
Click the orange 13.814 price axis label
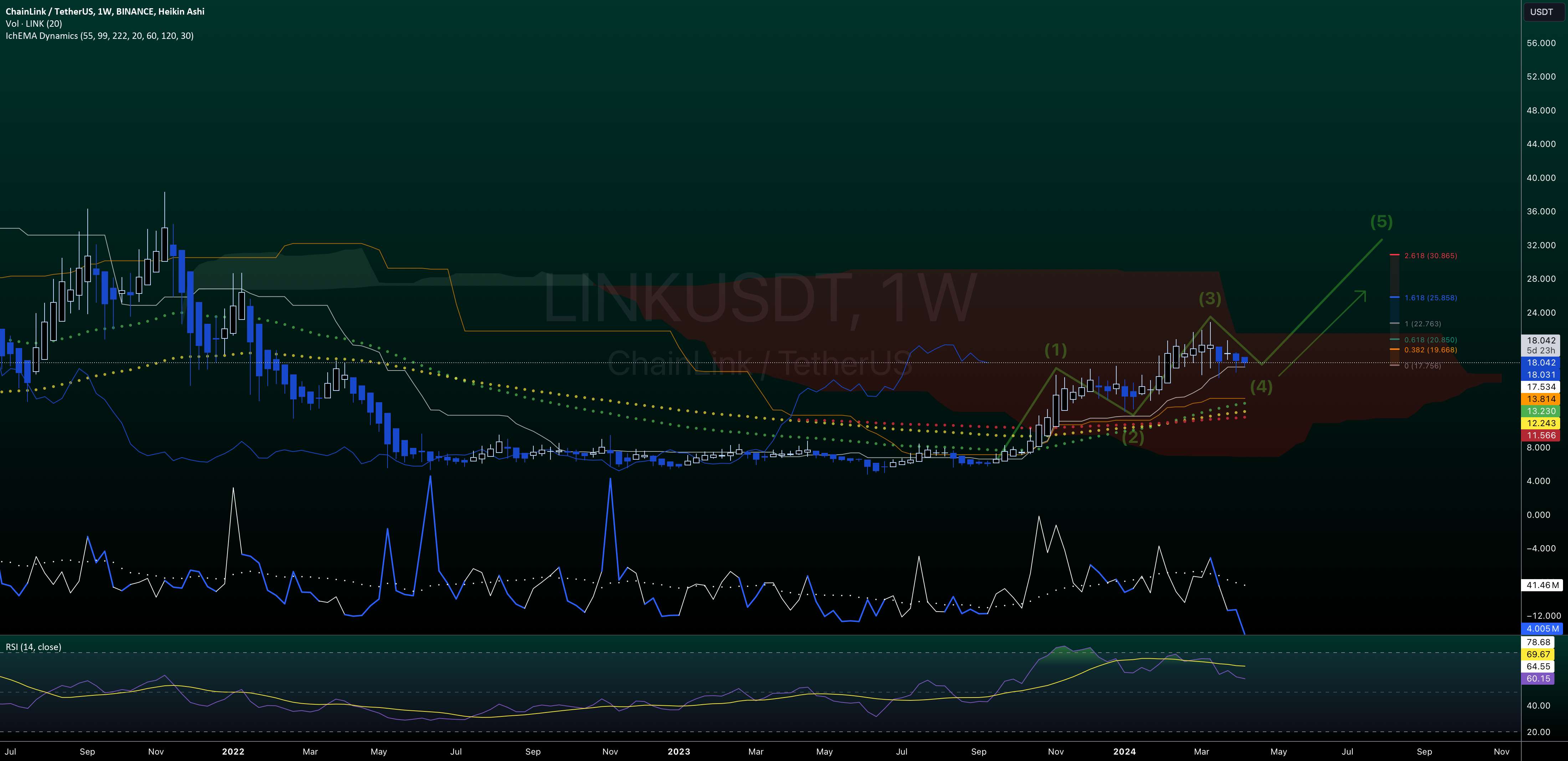pyautogui.click(x=1541, y=399)
